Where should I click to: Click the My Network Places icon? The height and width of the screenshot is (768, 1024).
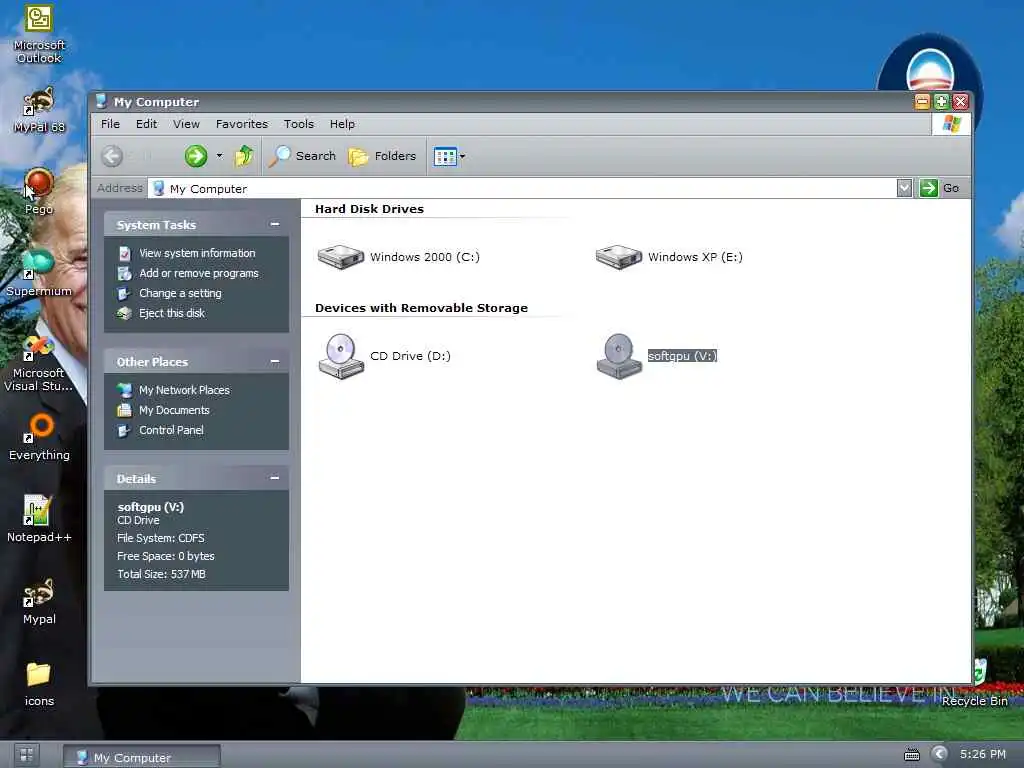tap(124, 390)
